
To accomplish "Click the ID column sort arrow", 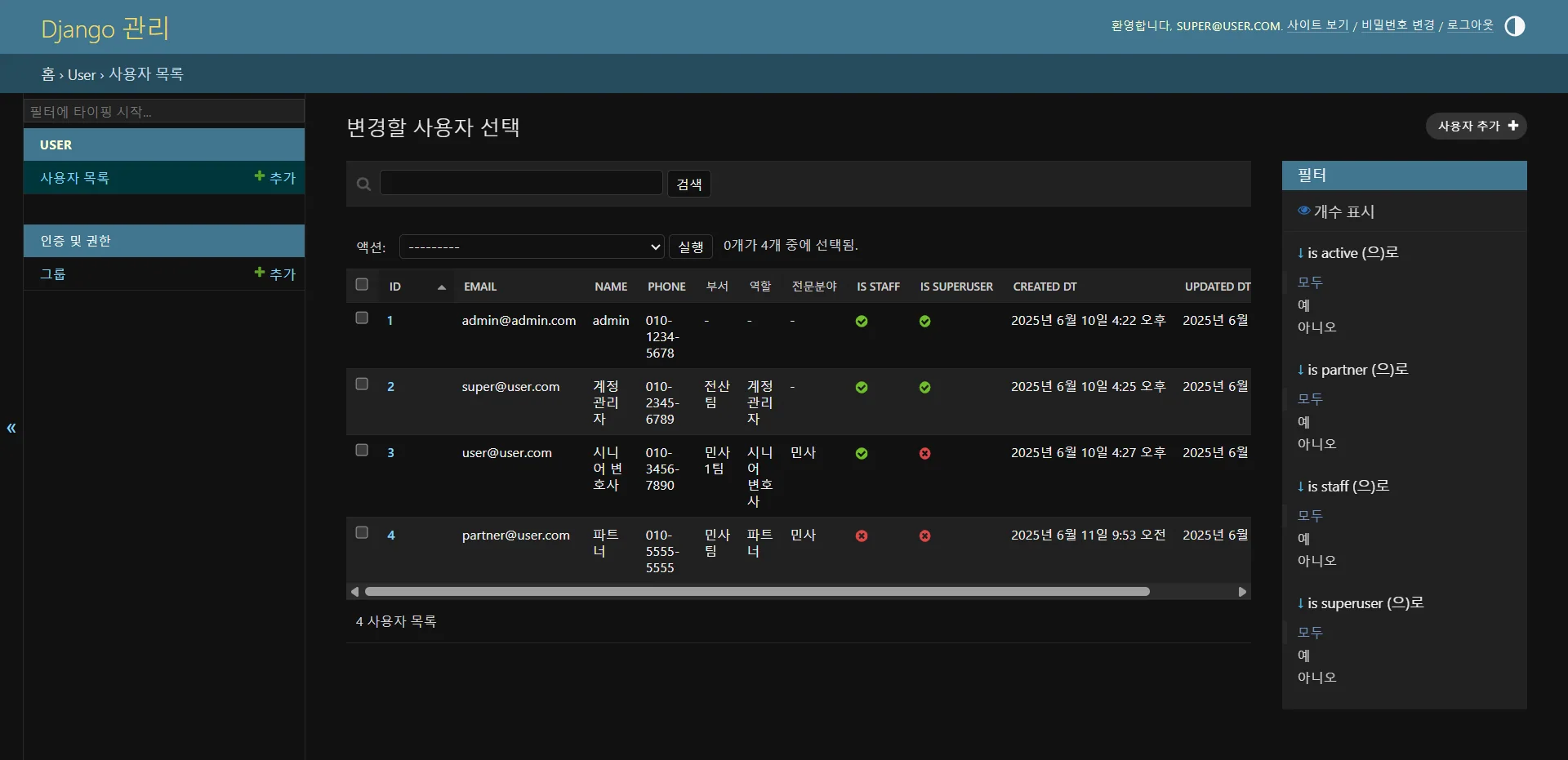I will click(441, 287).
